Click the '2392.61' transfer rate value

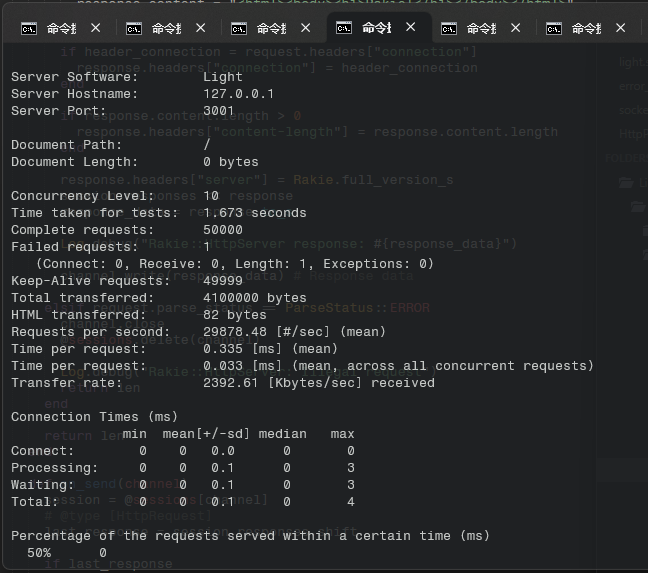pos(231,383)
